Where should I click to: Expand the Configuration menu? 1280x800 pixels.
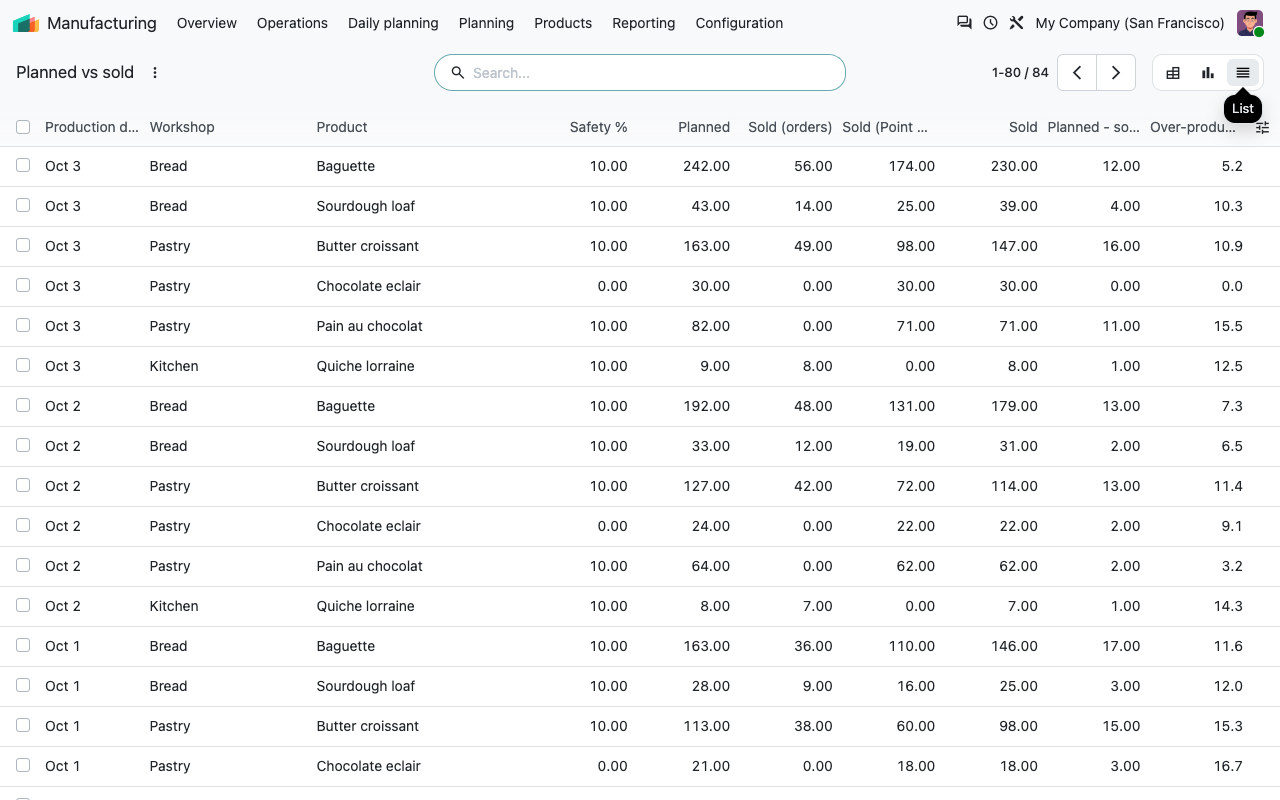pyautogui.click(x=739, y=23)
